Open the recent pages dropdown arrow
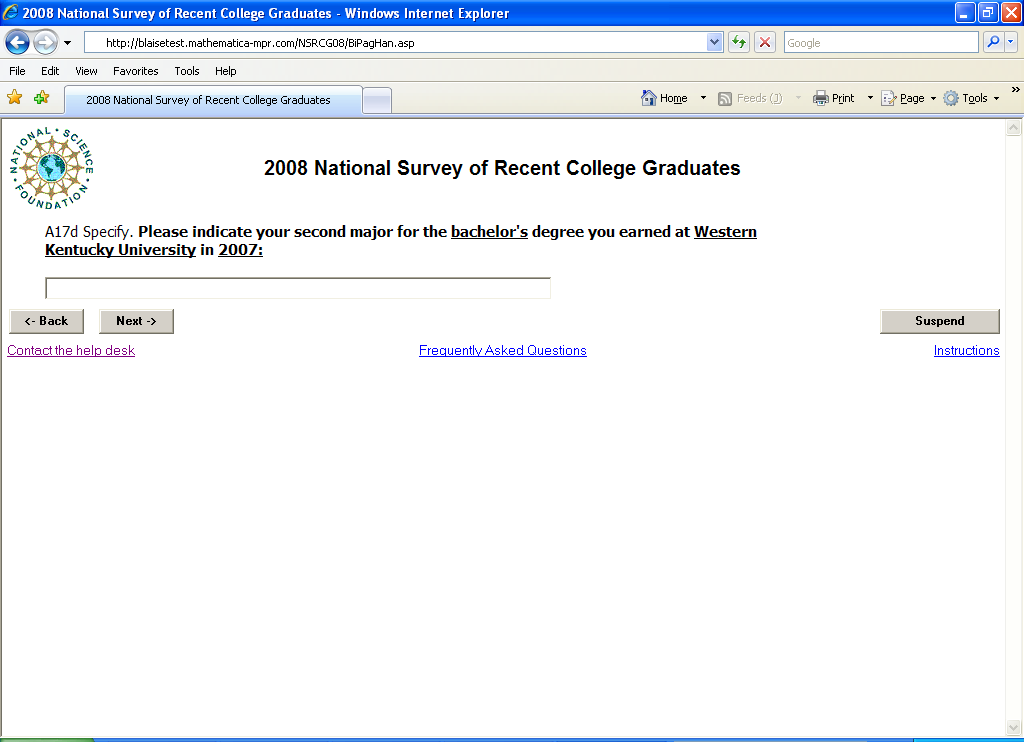The image size is (1024, 742). tap(67, 43)
